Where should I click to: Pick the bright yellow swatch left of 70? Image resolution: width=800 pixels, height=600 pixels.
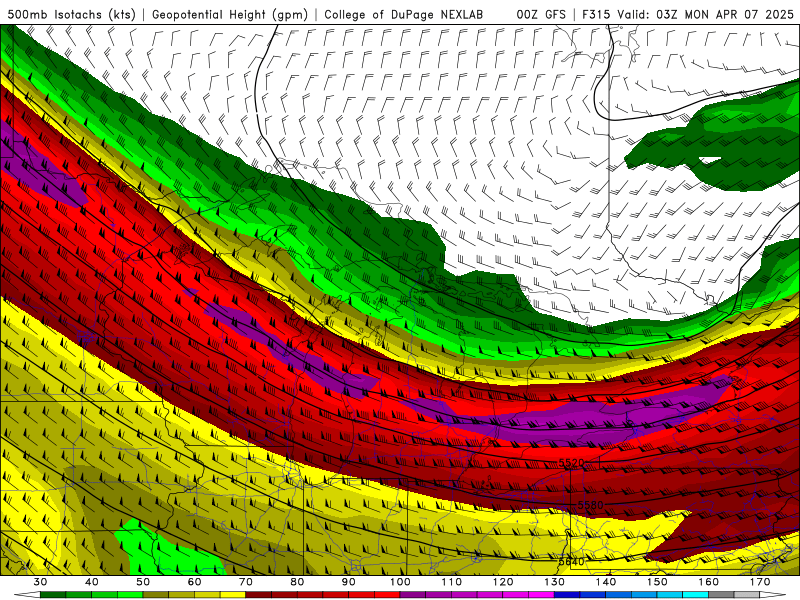coord(233,595)
